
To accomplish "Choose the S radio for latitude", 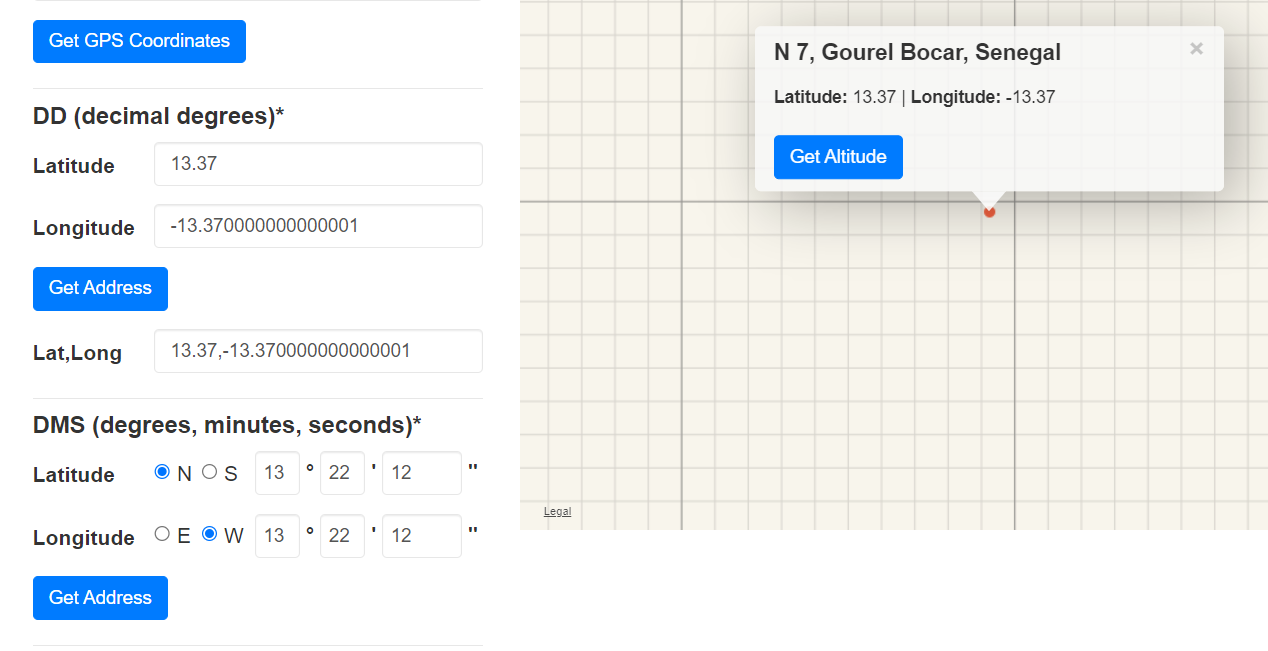I will point(209,472).
